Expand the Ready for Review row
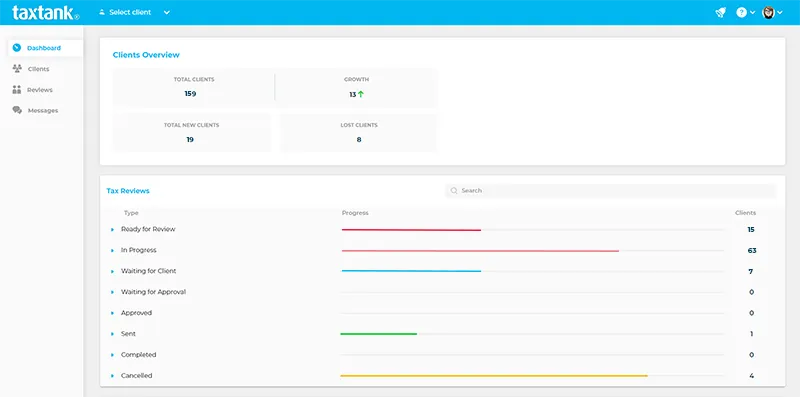Image resolution: width=800 pixels, height=397 pixels. 112,230
